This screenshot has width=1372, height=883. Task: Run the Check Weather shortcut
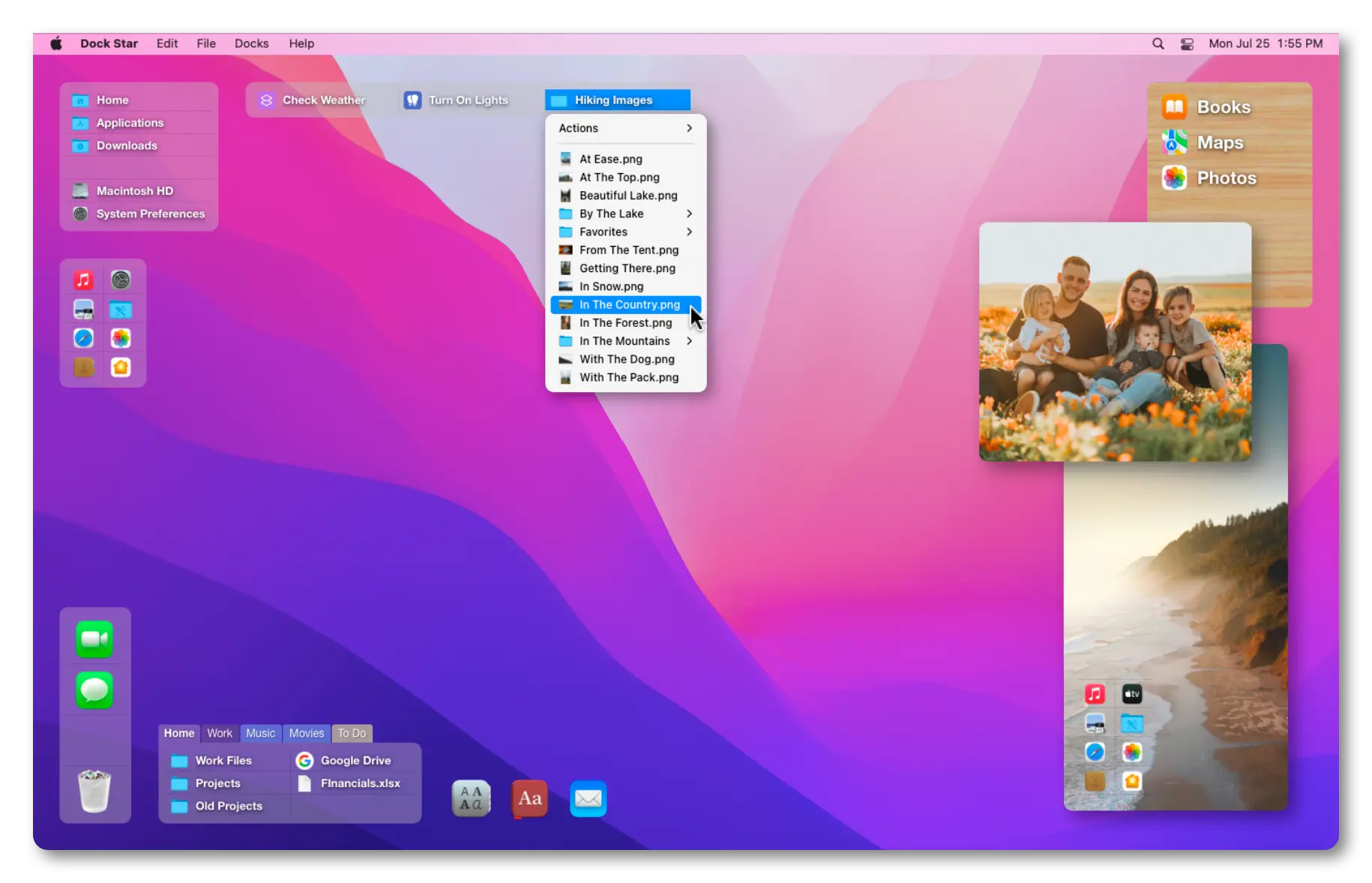tap(313, 100)
